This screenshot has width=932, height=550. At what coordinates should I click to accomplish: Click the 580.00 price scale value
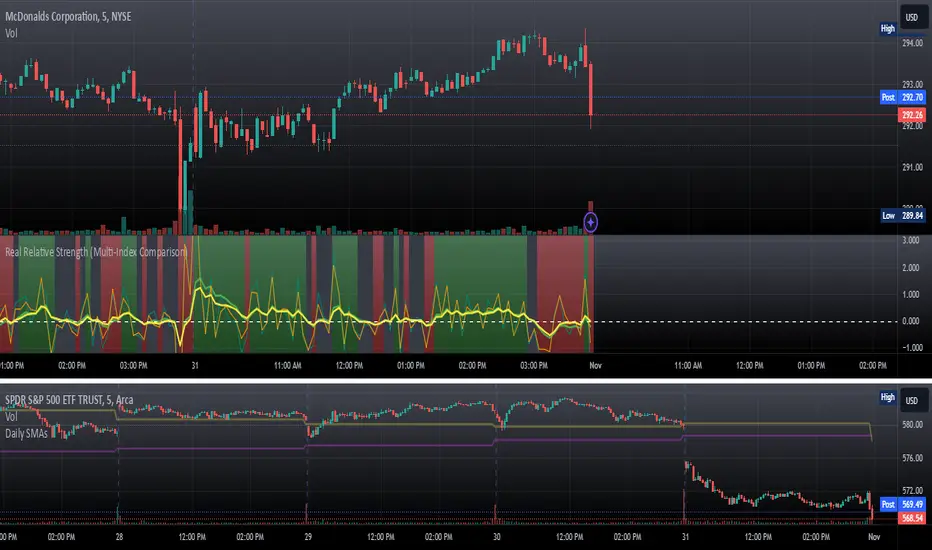pyautogui.click(x=912, y=425)
